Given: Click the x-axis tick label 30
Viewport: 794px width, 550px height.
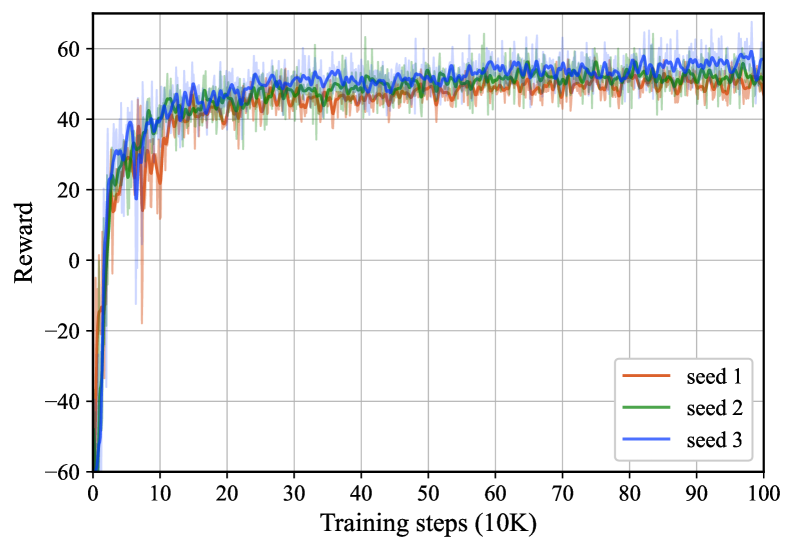Looking at the screenshot, I should pos(294,493).
